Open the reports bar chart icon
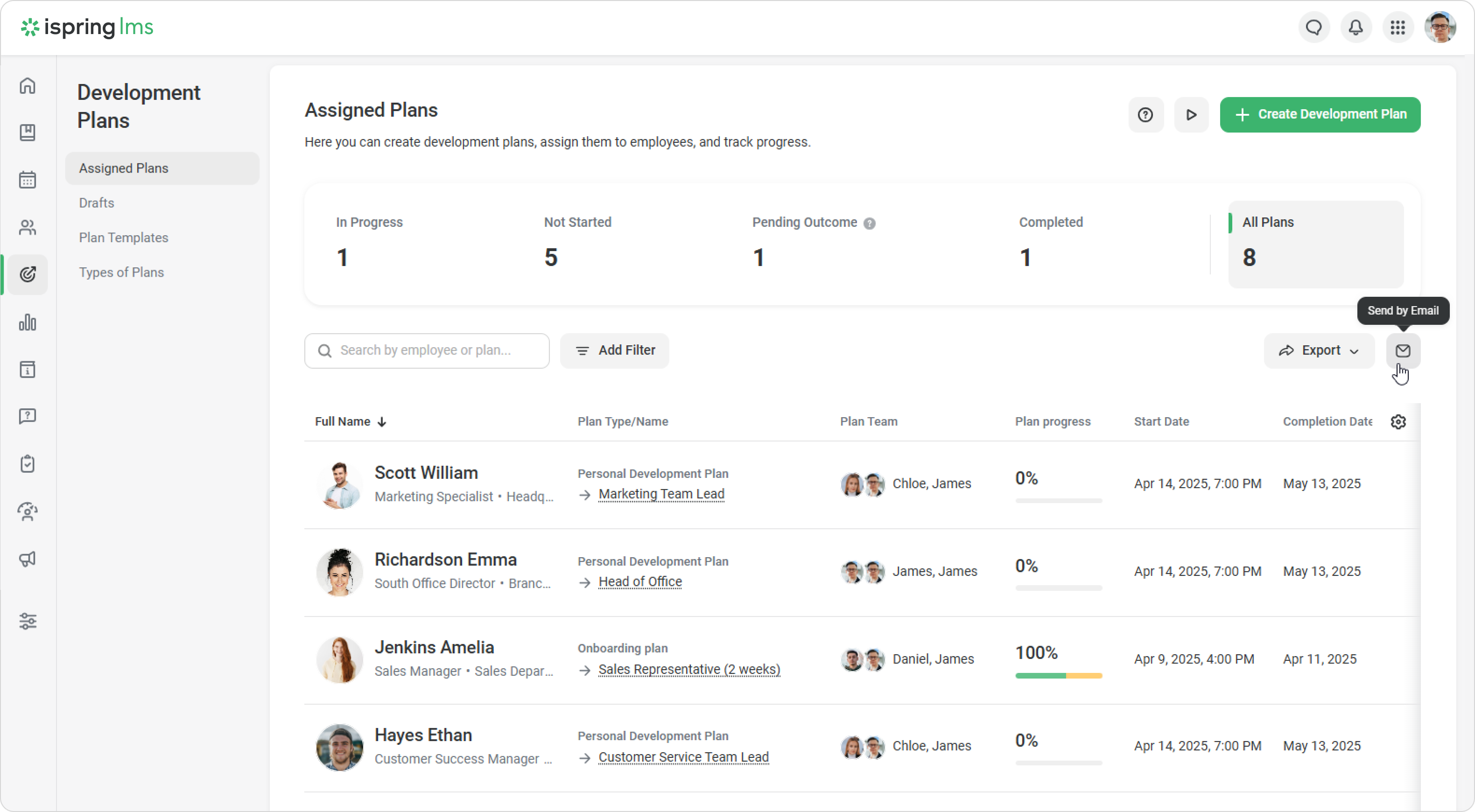Image resolution: width=1475 pixels, height=812 pixels. pyautogui.click(x=28, y=322)
